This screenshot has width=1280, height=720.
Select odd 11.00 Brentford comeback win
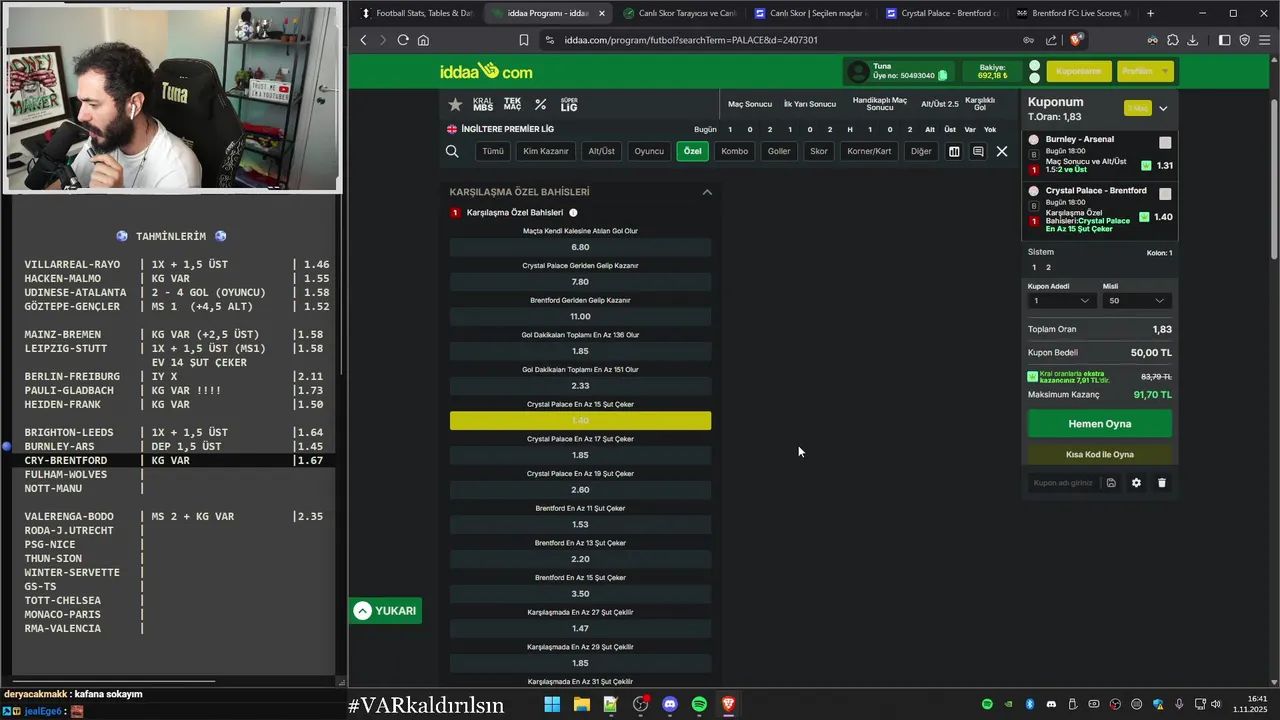(x=580, y=317)
